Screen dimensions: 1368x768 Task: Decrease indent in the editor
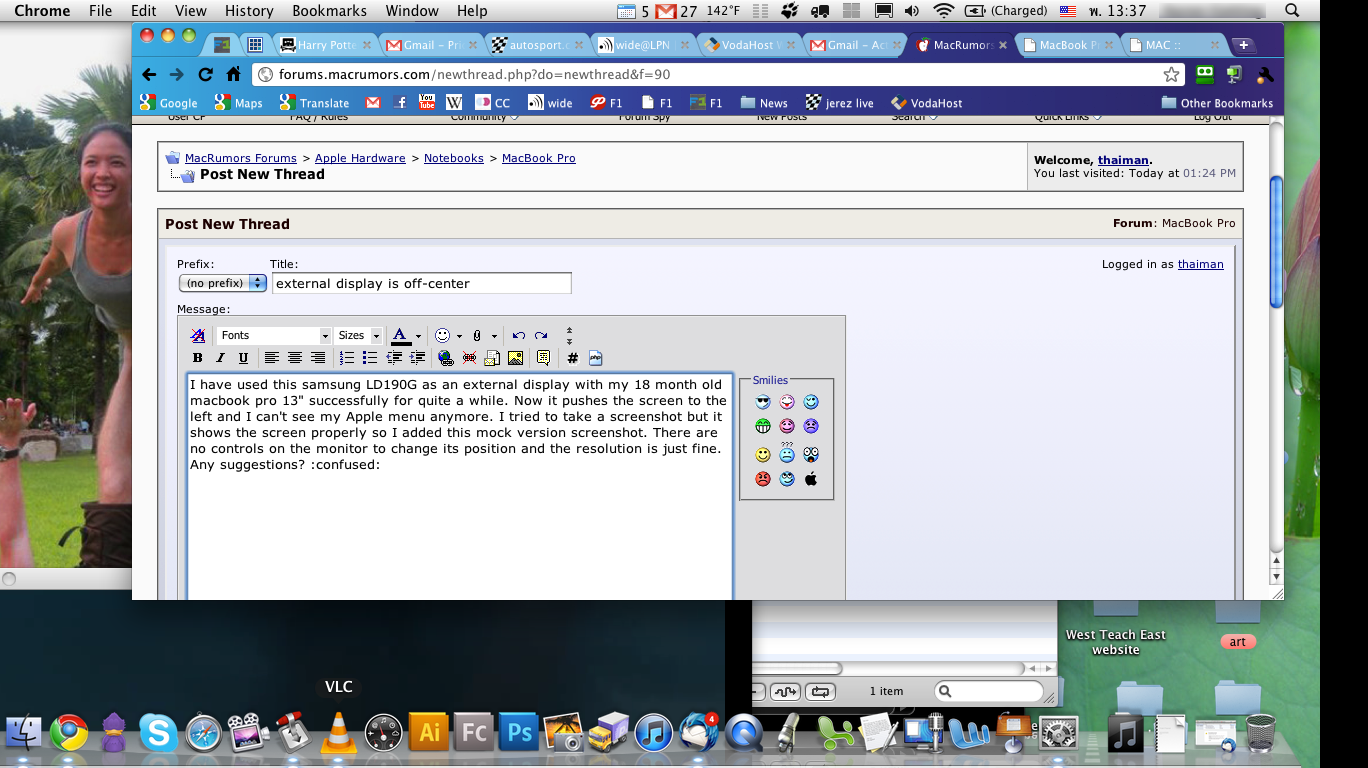tap(394, 358)
